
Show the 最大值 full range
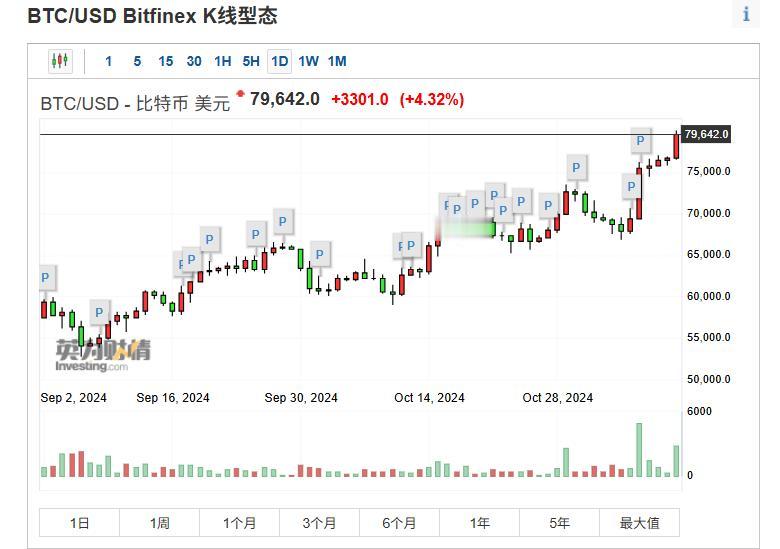click(x=639, y=523)
